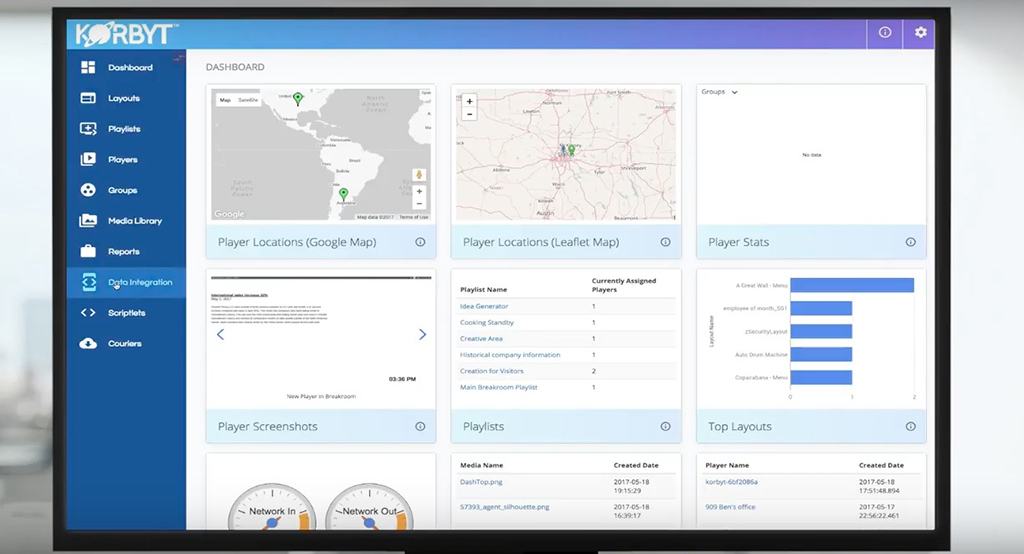Open settings gear in top bar
Image resolution: width=1024 pixels, height=554 pixels.
920,33
